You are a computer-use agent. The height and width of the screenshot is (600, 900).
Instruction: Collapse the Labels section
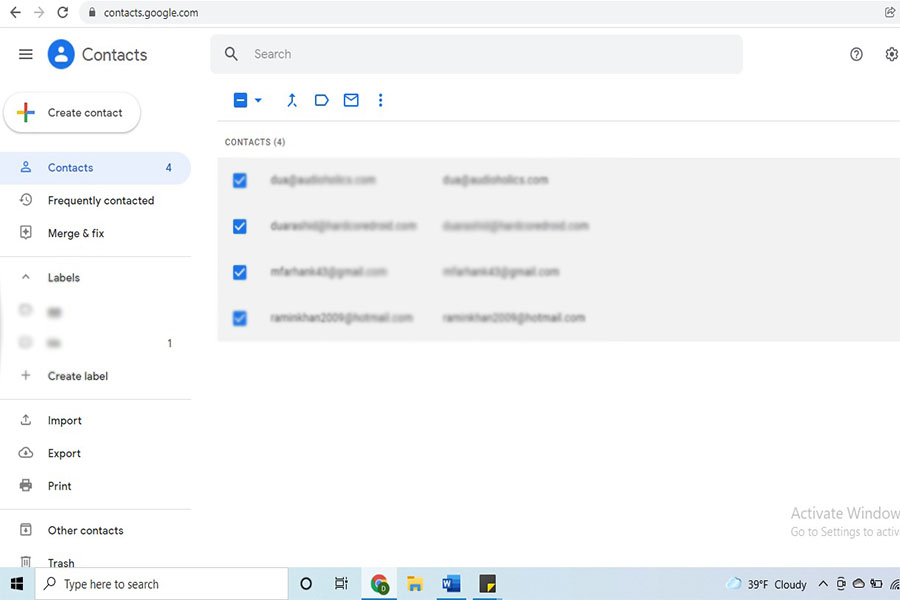pyautogui.click(x=26, y=278)
